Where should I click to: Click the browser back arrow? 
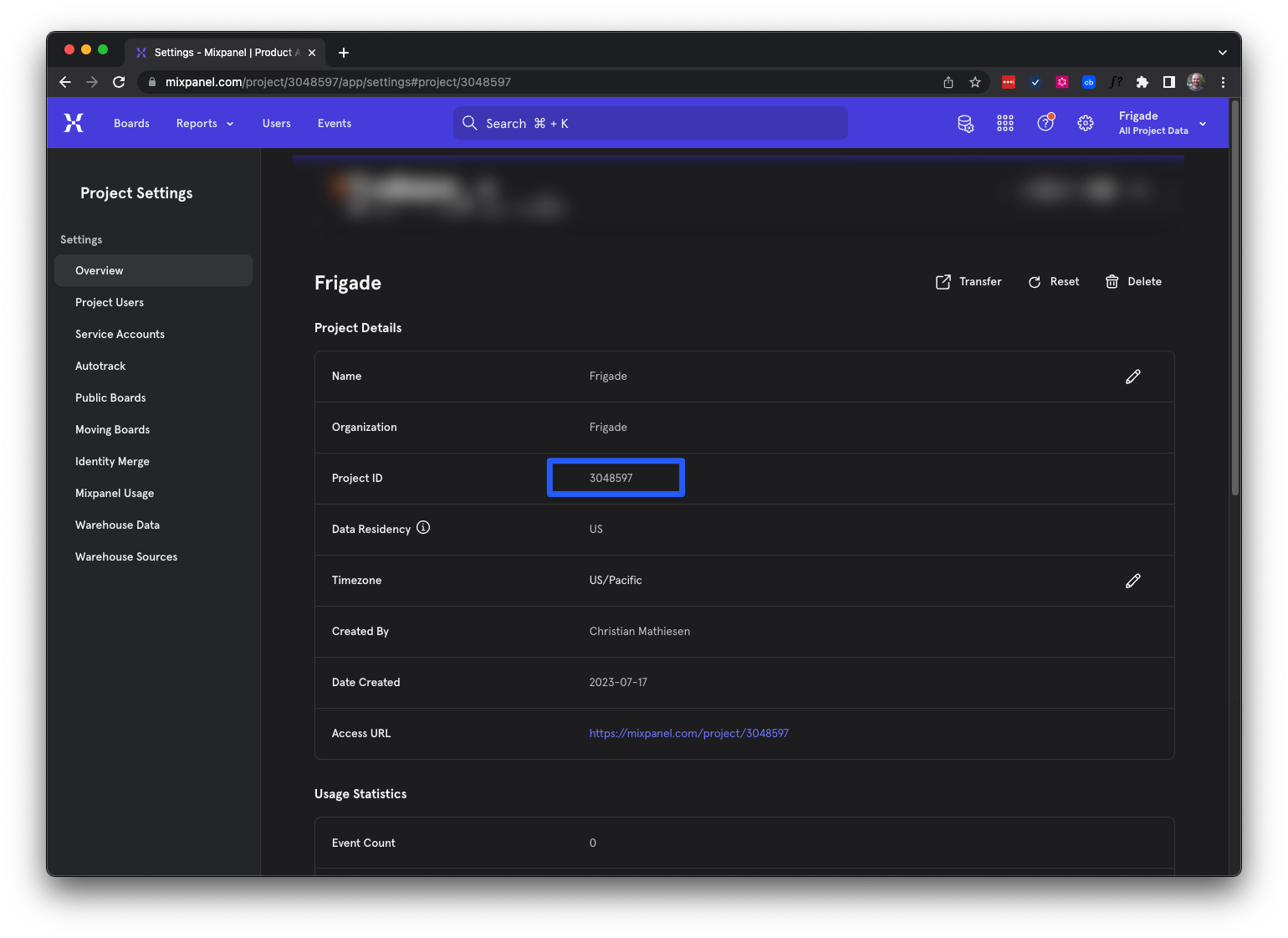65,82
